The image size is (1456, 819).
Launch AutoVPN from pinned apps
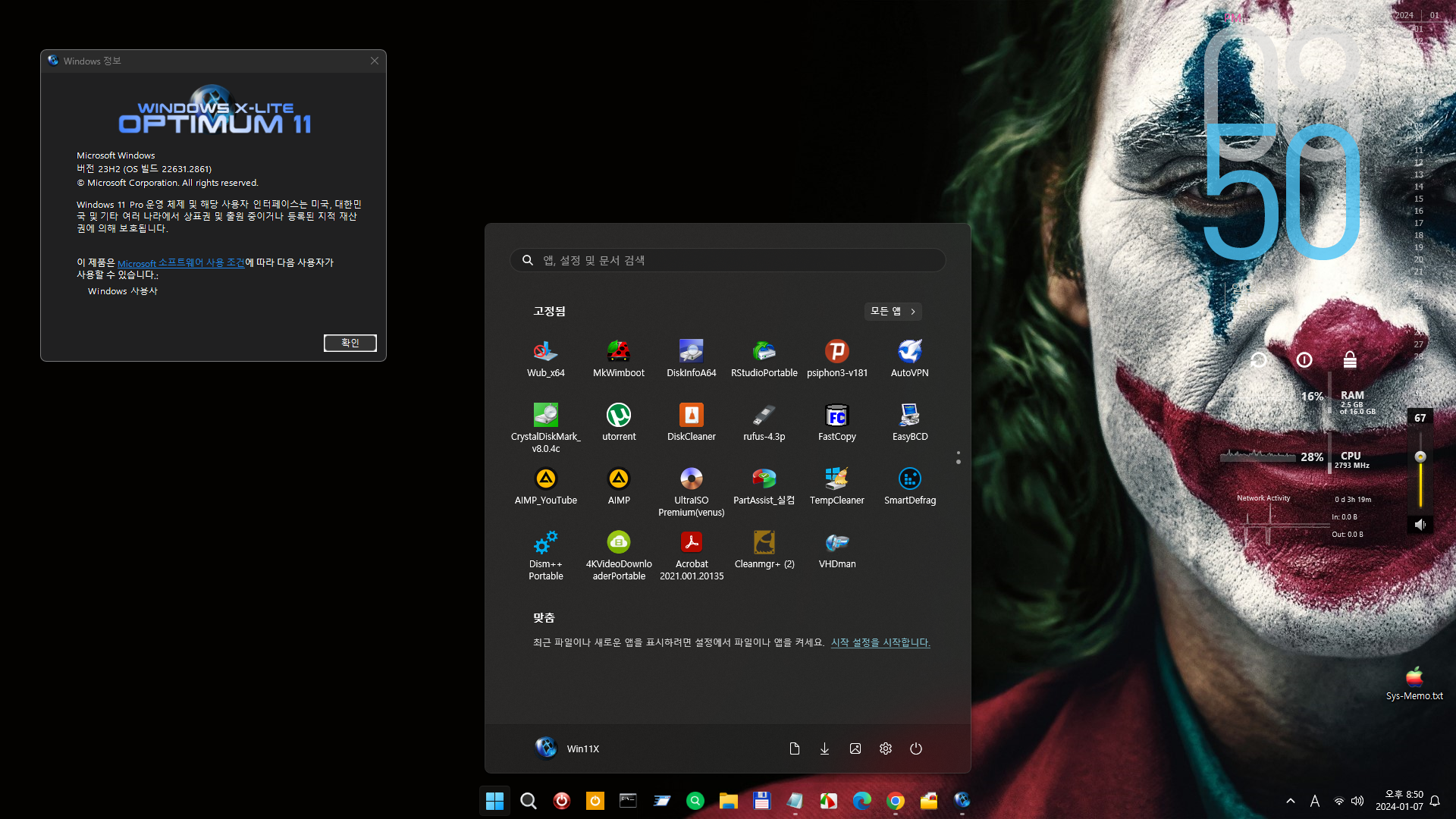tap(910, 358)
